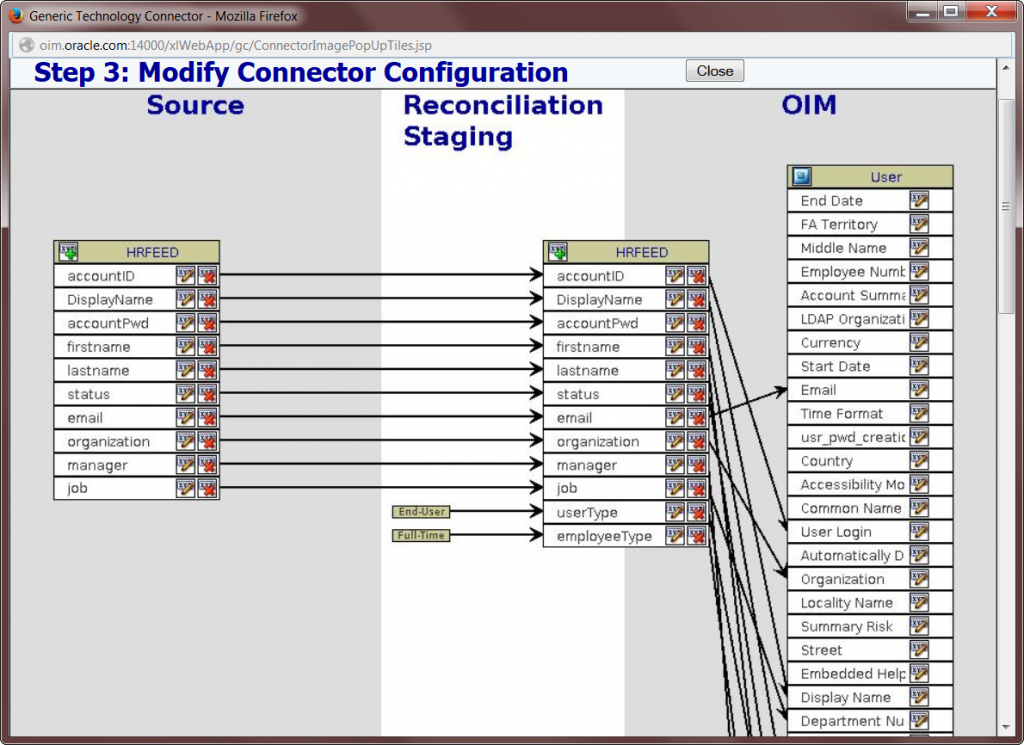
Task: Select the Full-Time literal value tag
Action: (x=421, y=535)
